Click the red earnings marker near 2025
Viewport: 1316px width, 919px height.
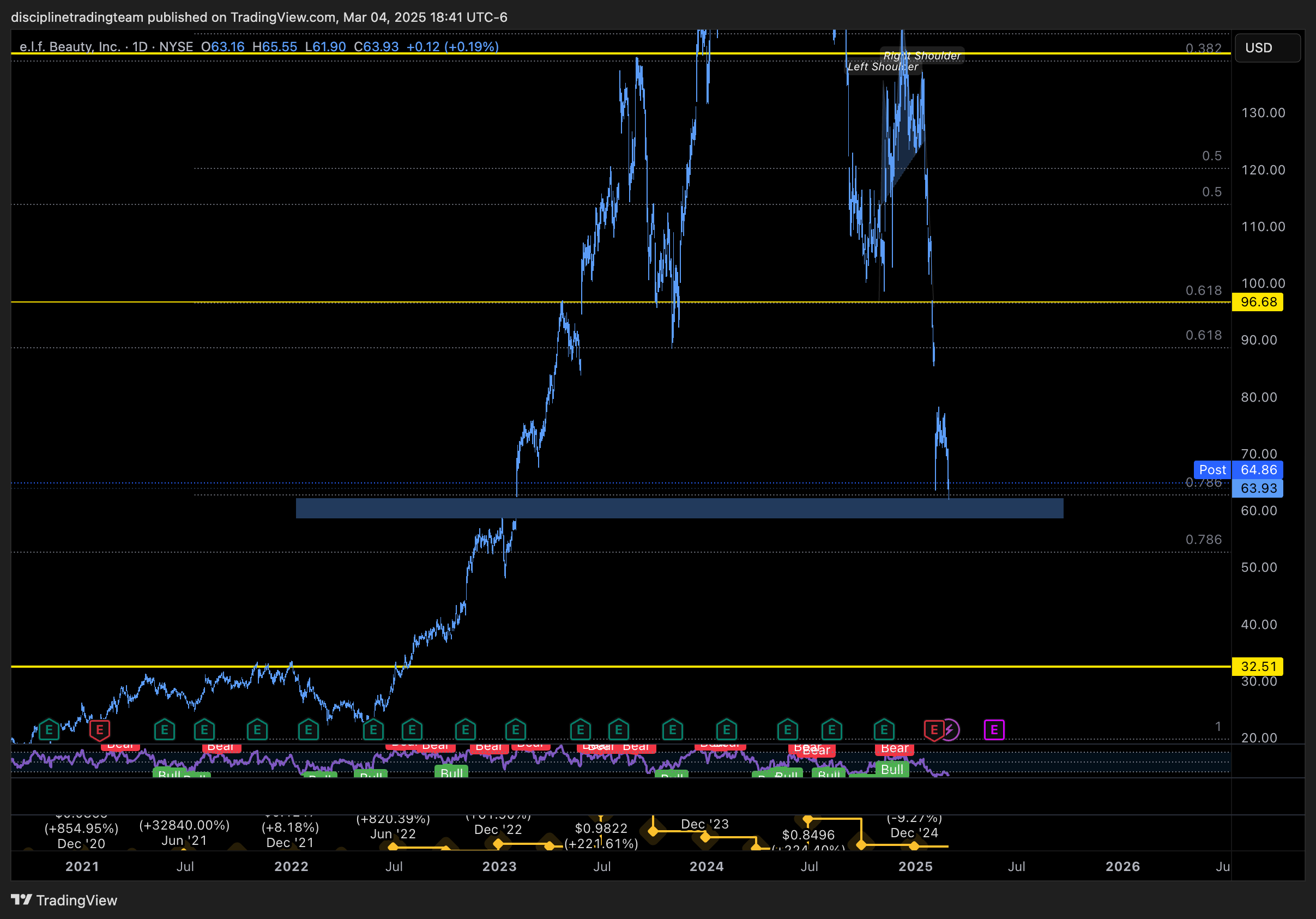click(x=934, y=730)
